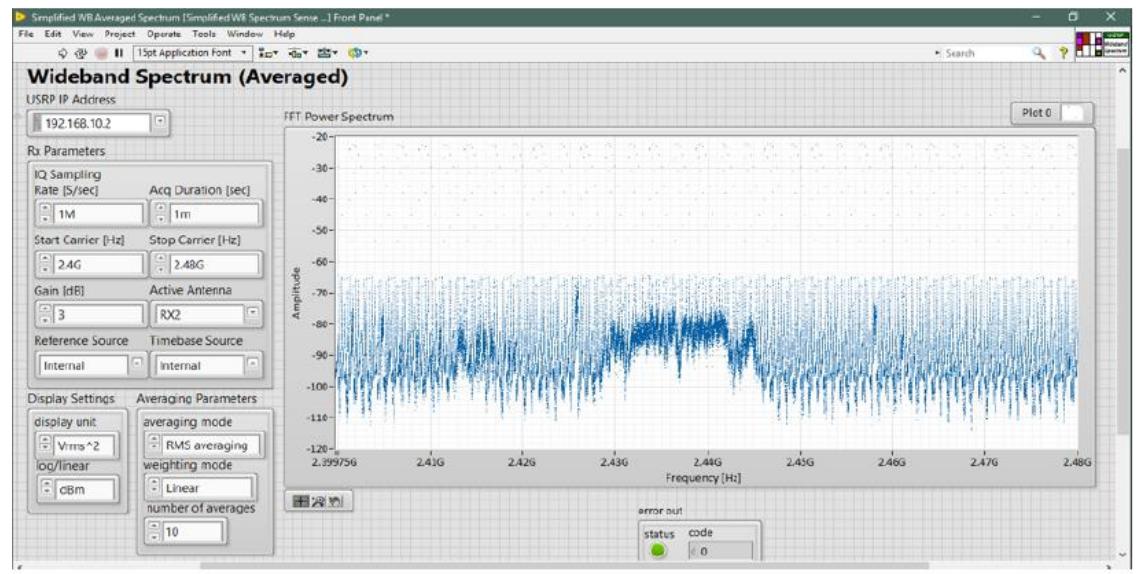The image size is (1138, 574).
Task: Open the Tools menu
Action: 204,34
